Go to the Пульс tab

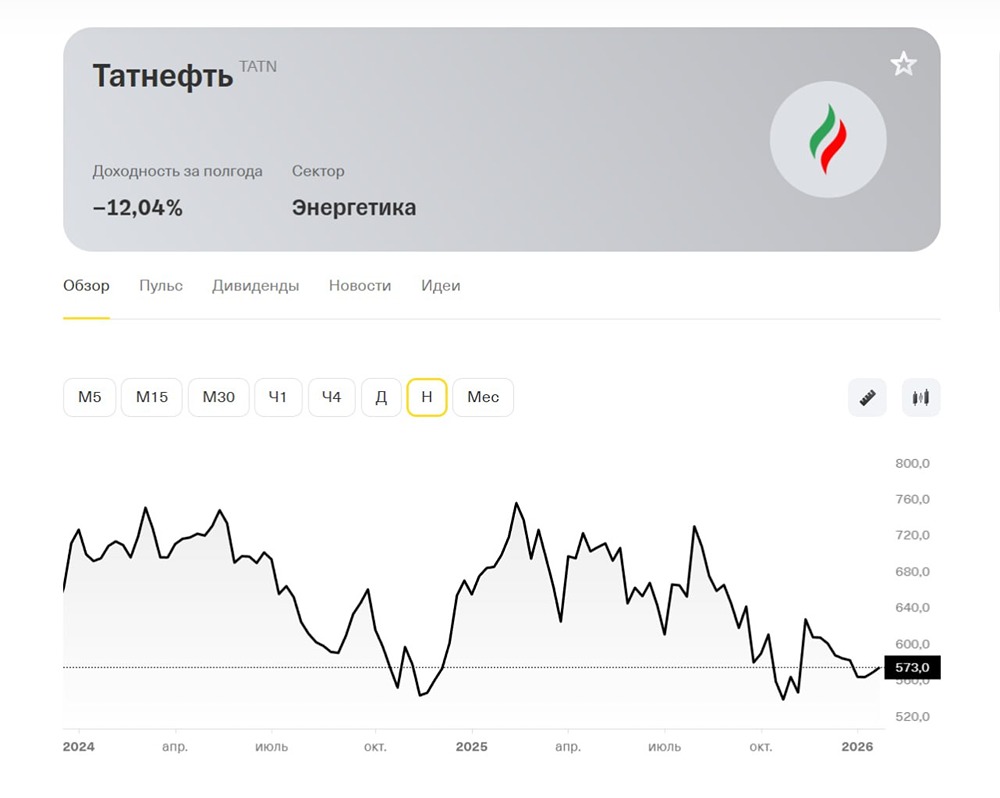(161, 286)
